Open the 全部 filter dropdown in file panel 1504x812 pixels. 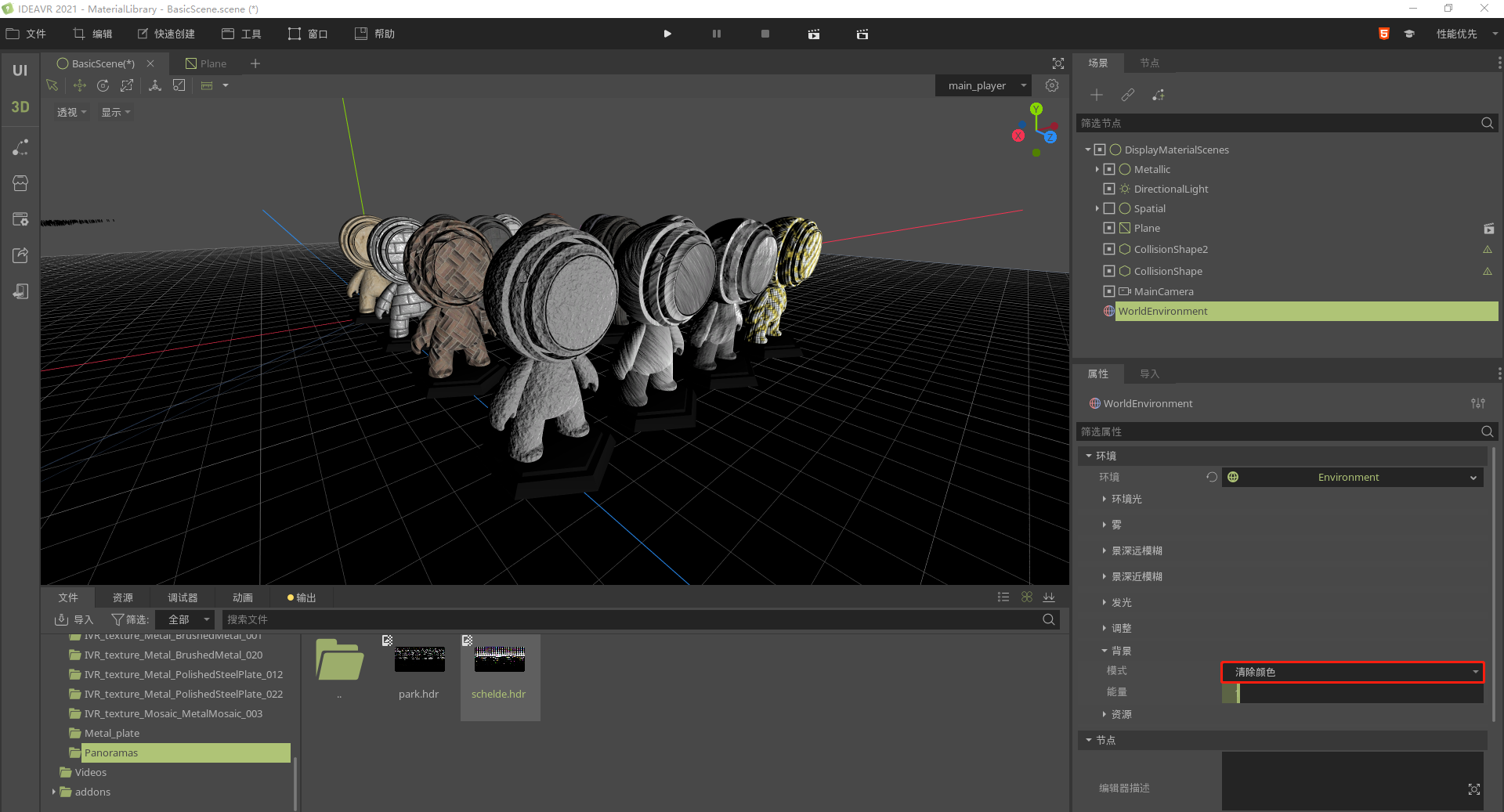(184, 619)
